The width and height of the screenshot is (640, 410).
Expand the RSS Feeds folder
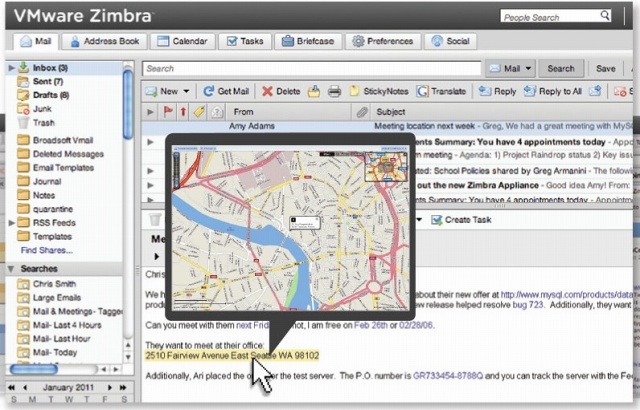click(11, 223)
